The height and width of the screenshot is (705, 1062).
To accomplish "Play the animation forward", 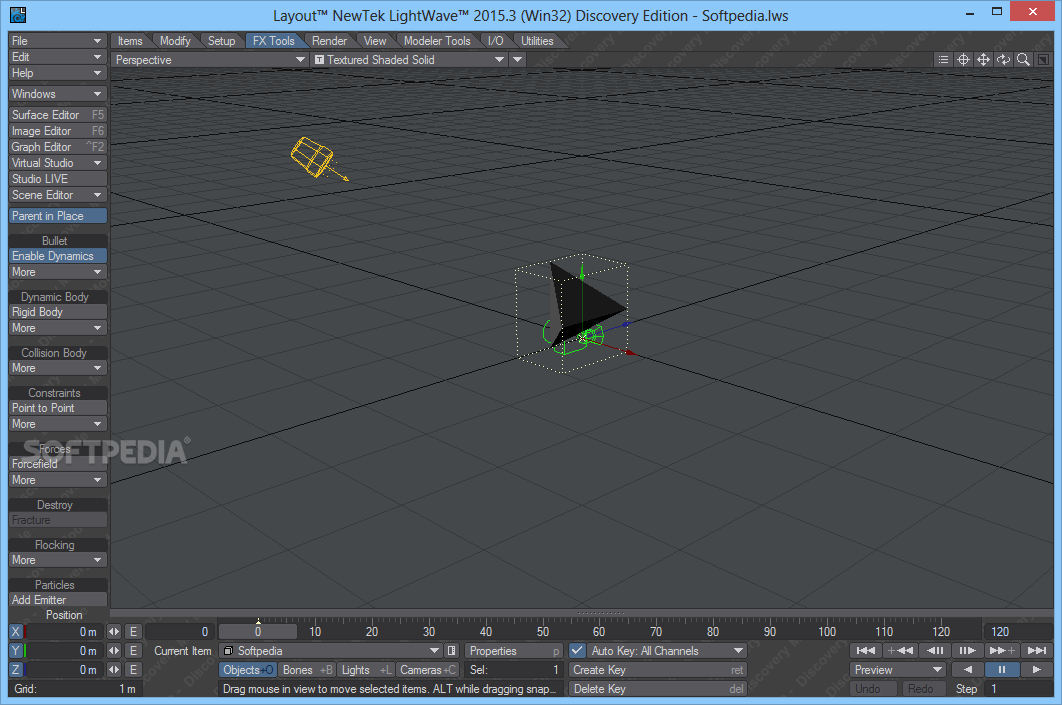I will [x=1036, y=669].
